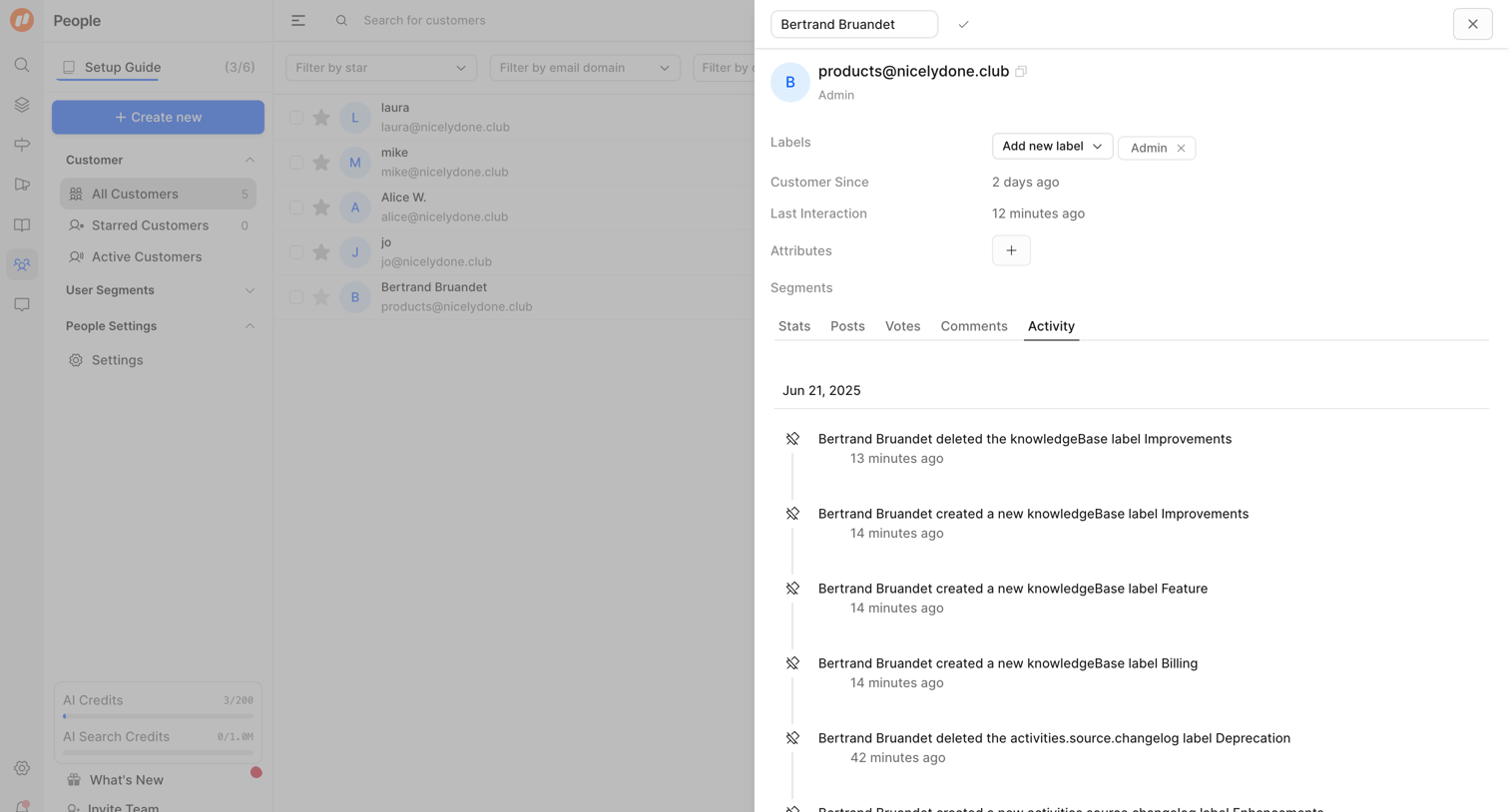
Task: Select the Activity tab
Action: (1051, 326)
